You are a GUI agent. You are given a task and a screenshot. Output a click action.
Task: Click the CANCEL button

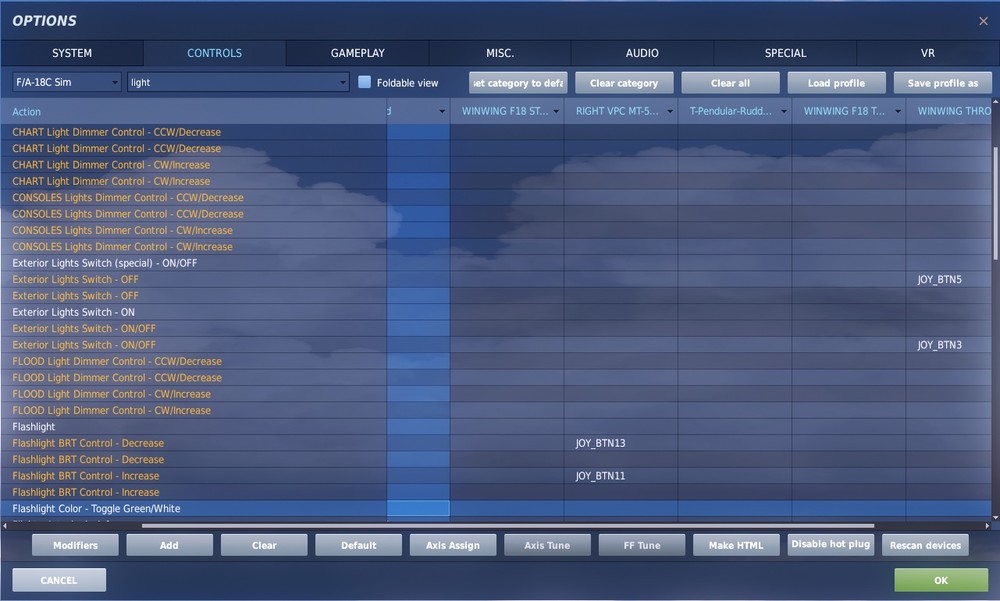pyautogui.click(x=59, y=581)
